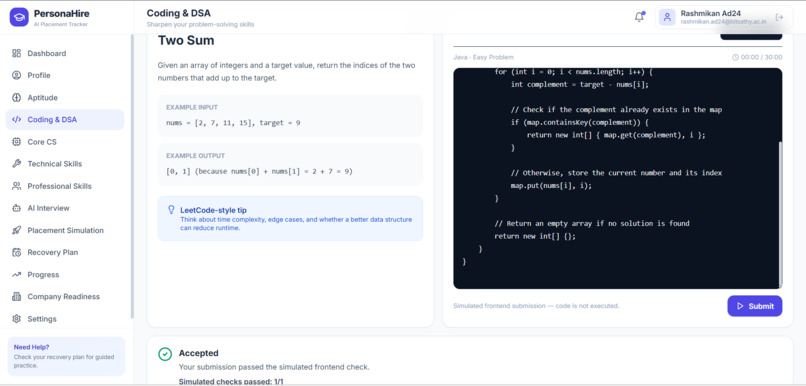Click the code editor vertical scrollbar
Screen dimensions: 806x386
click(780, 214)
